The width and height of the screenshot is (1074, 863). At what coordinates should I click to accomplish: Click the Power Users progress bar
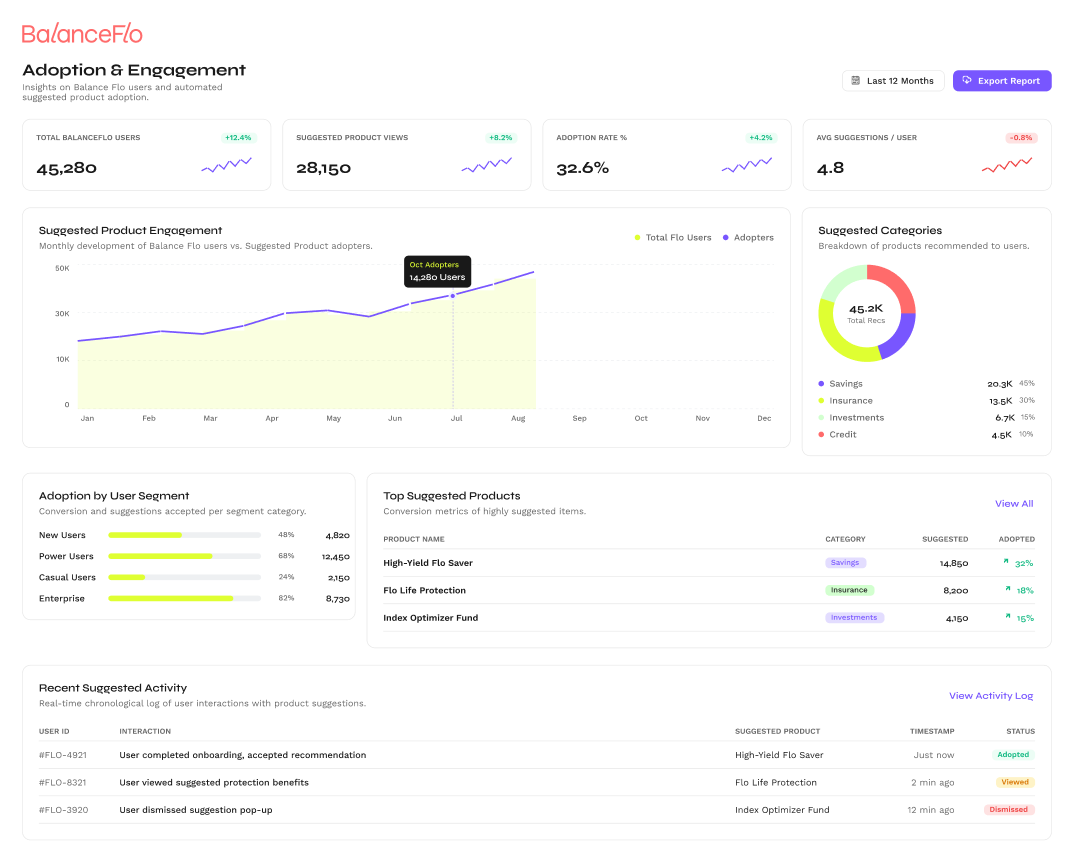185,556
